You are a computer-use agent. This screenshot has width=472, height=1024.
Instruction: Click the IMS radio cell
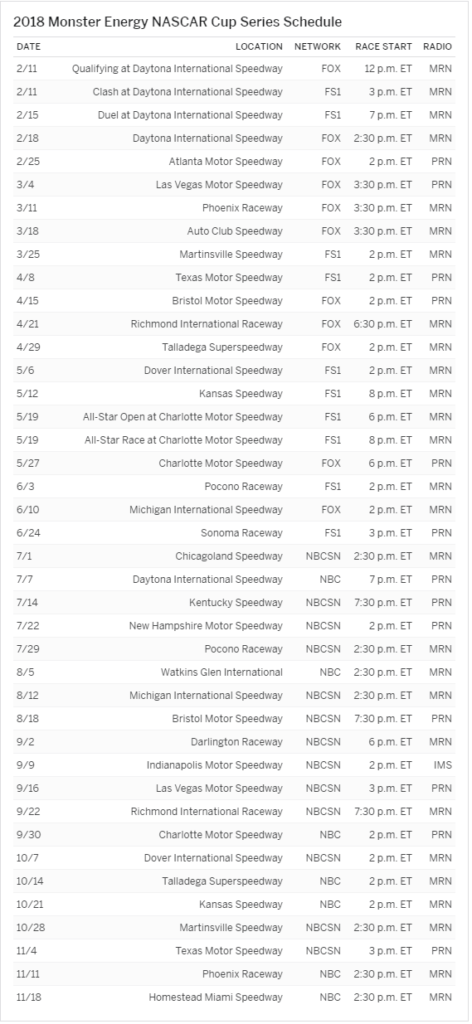click(x=444, y=765)
